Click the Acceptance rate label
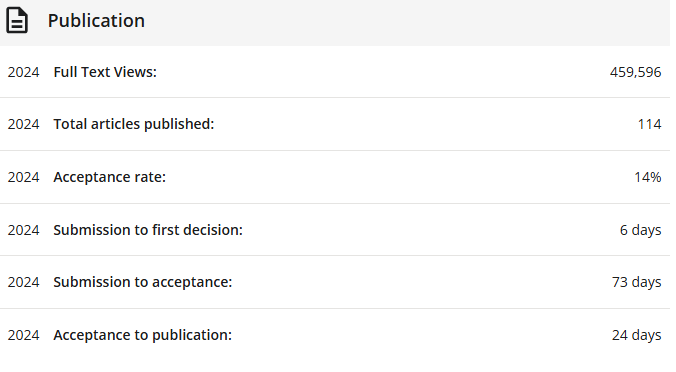 click(110, 177)
